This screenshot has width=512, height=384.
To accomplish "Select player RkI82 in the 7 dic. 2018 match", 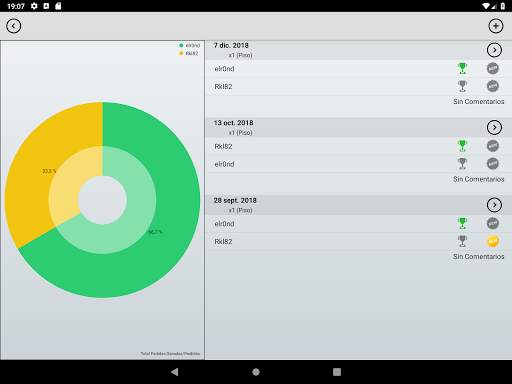I will click(x=223, y=87).
